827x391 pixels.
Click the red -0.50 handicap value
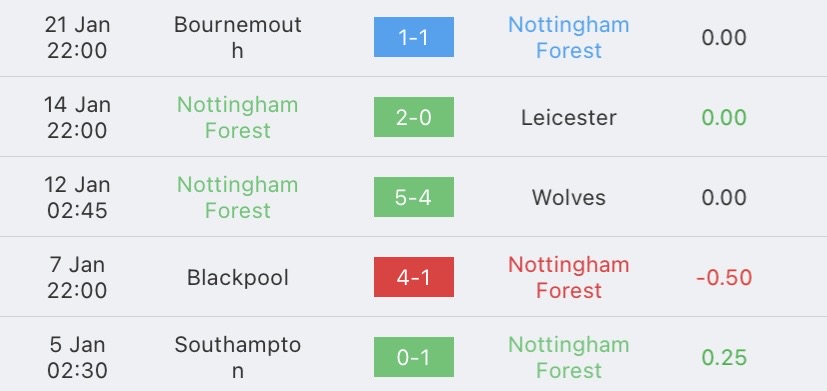724,278
